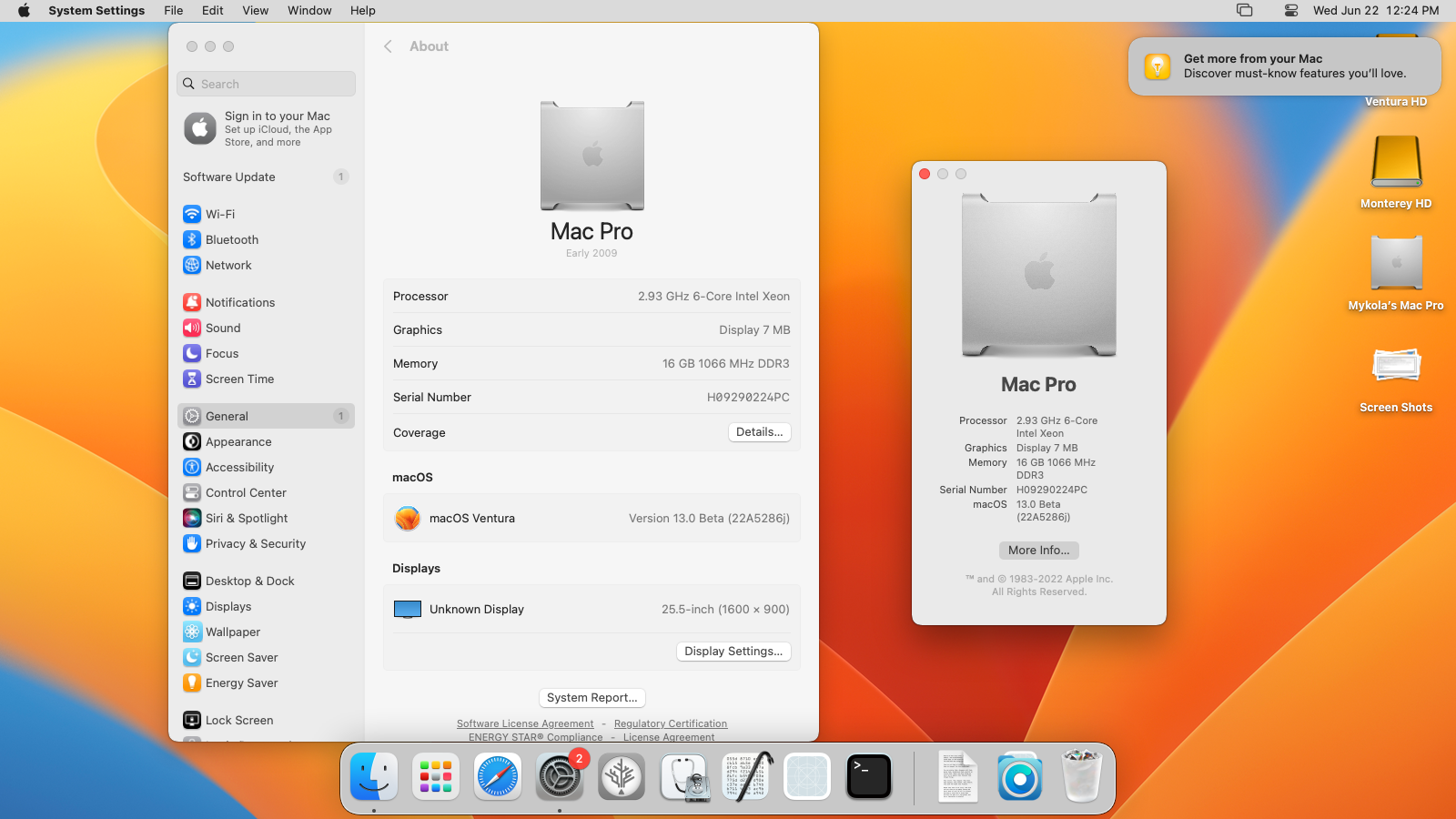
Task: Open Control Center settings
Action: point(266,492)
